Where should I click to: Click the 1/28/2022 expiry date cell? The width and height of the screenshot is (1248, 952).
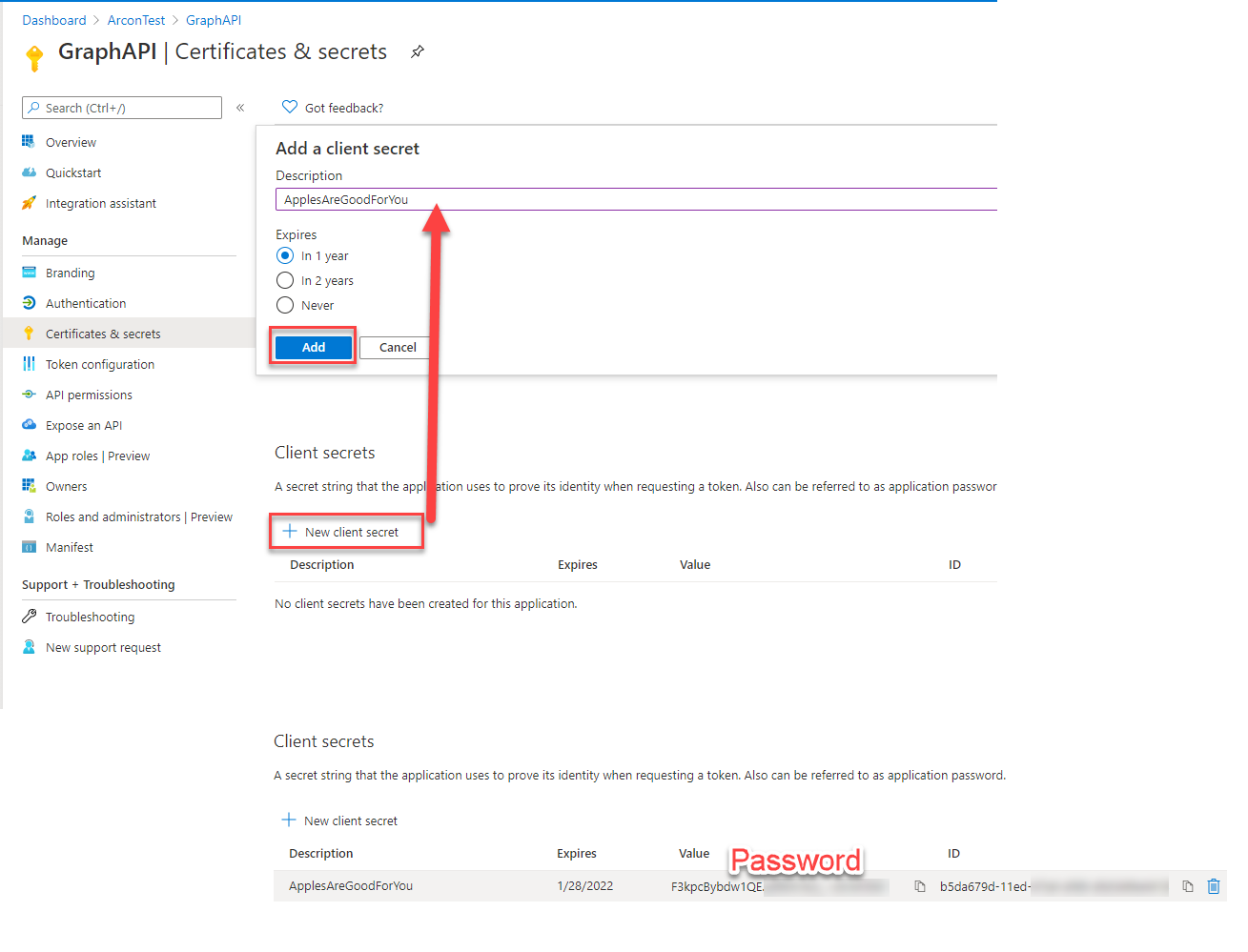(x=585, y=885)
